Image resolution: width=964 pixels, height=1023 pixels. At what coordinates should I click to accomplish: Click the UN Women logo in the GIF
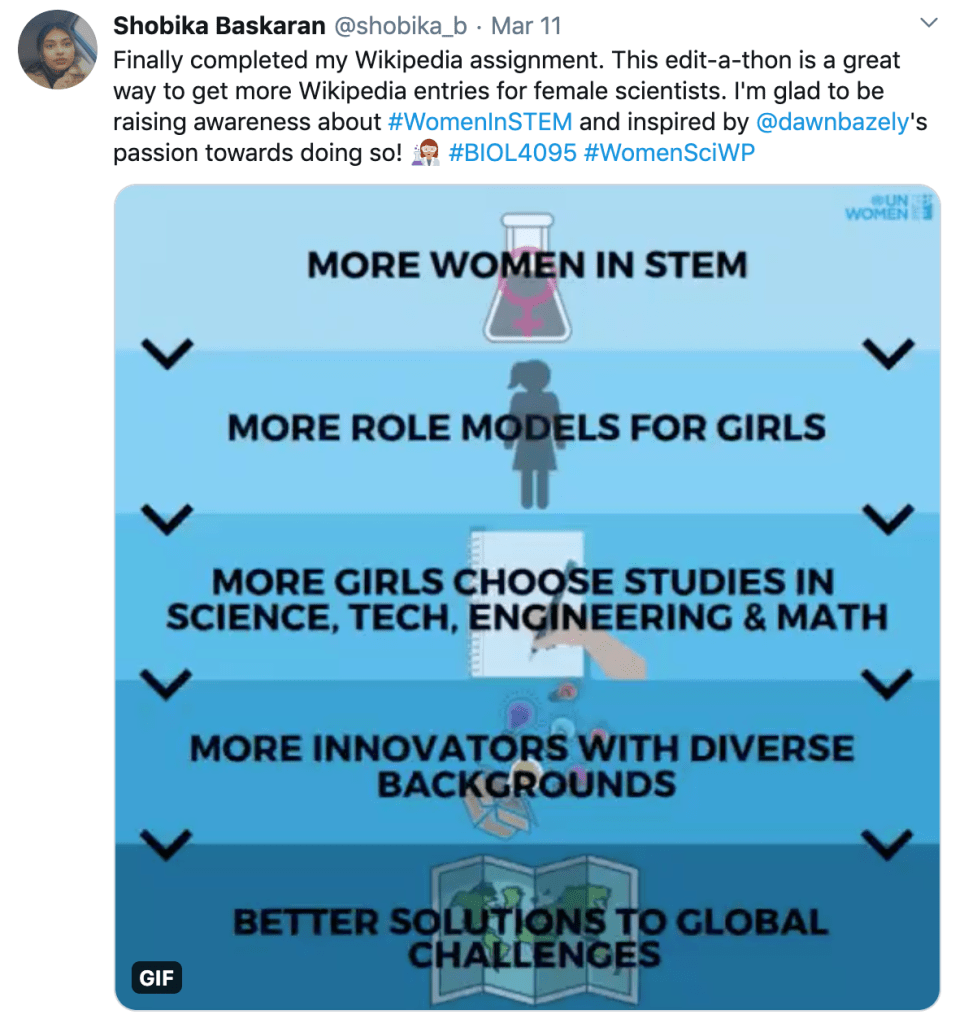[x=888, y=207]
